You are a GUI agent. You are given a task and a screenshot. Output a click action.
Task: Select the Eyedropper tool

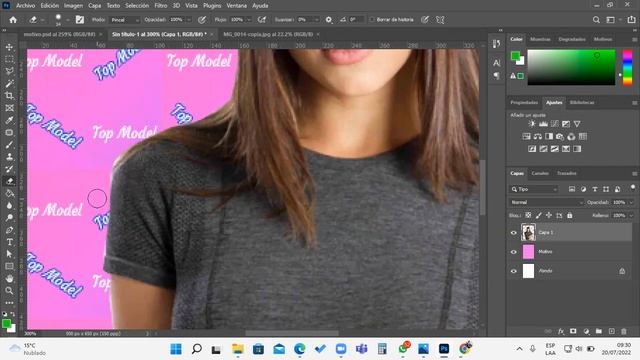pos(9,120)
